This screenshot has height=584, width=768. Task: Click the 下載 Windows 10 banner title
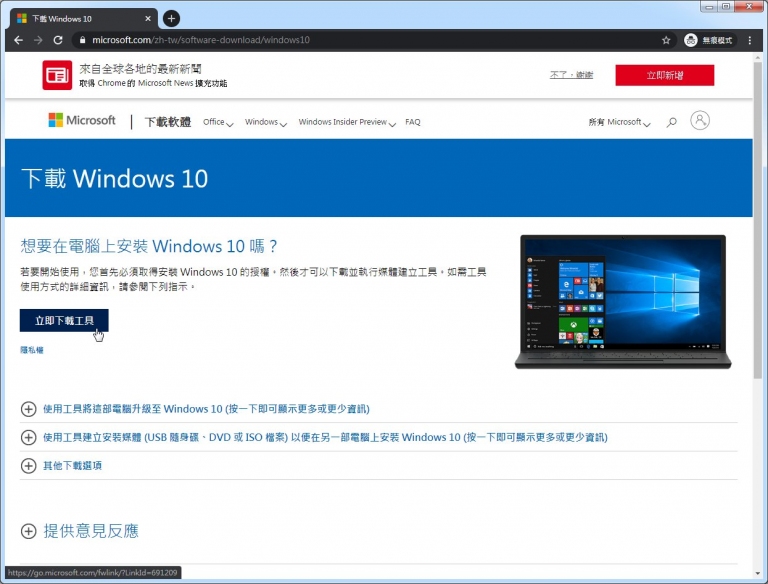(115, 178)
